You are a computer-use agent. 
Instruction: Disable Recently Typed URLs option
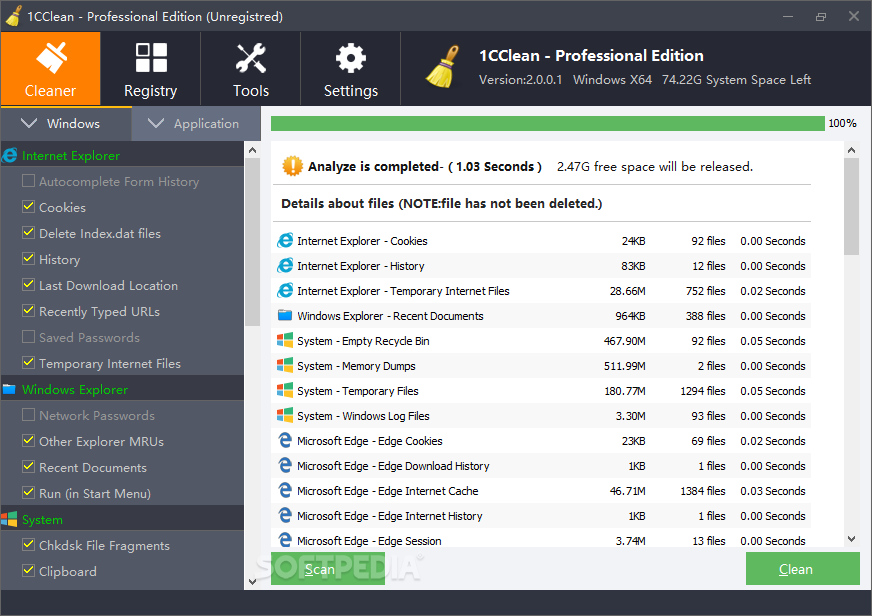pyautogui.click(x=28, y=310)
